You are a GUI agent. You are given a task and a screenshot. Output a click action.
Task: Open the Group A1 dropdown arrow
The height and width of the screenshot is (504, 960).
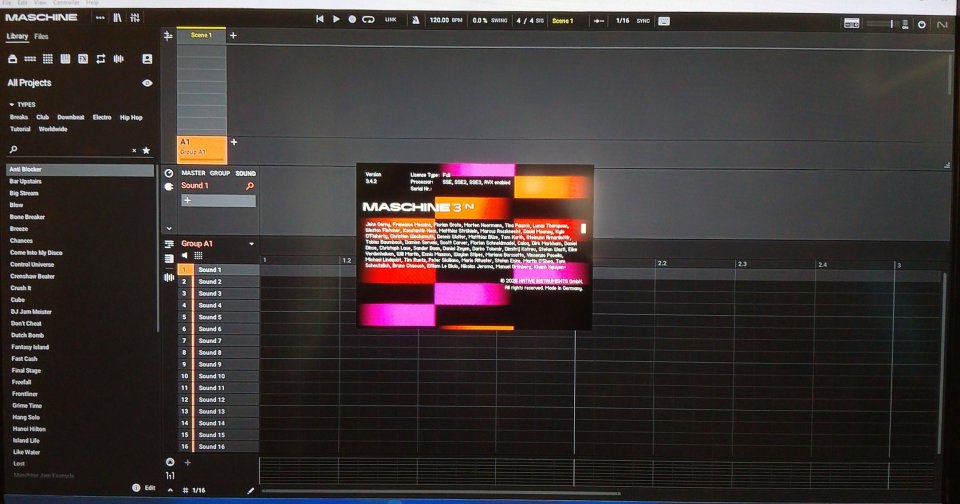(x=252, y=244)
